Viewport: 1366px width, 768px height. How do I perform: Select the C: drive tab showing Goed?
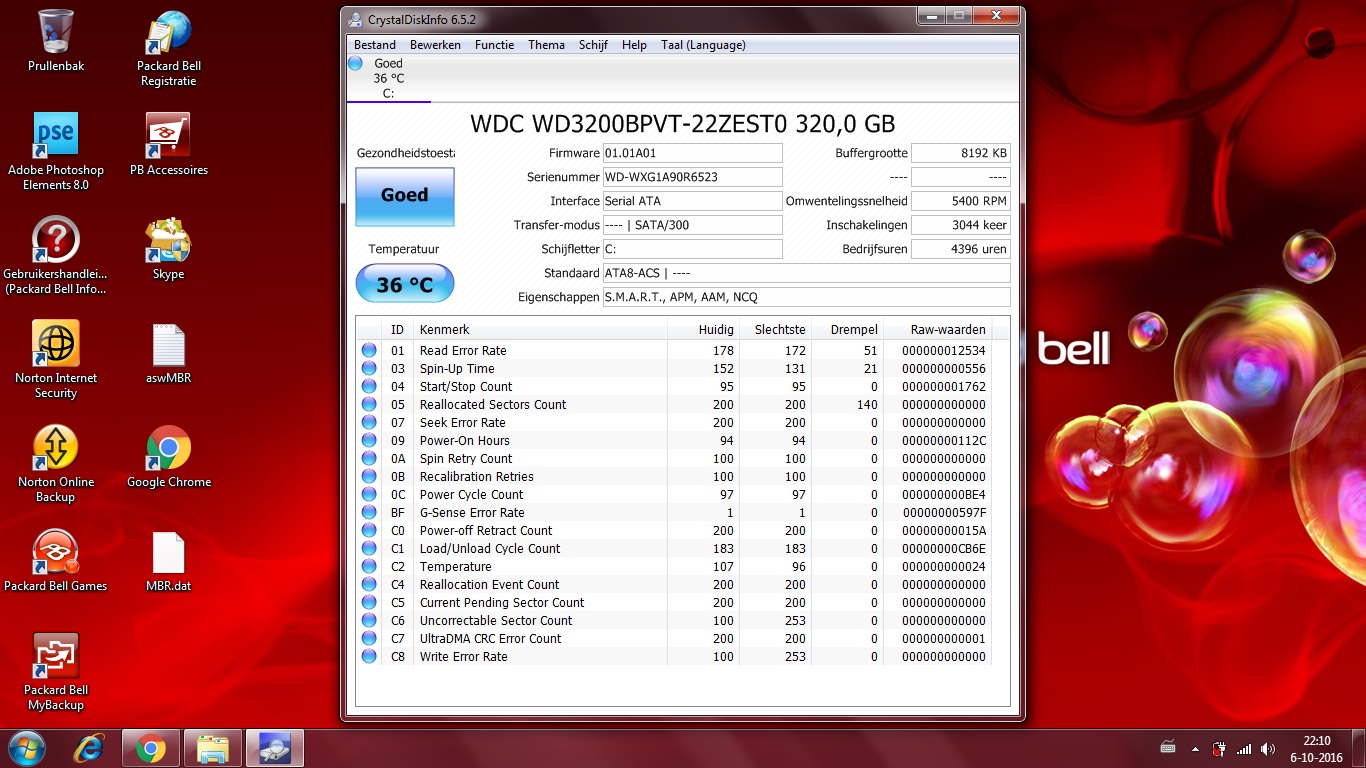click(388, 78)
